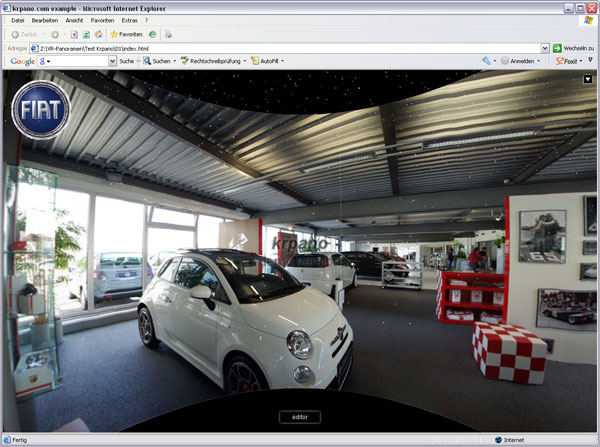Screen dimensions: 600x447
Task: Toggle the panorama top-right arrow menu
Action: pyautogui.click(x=588, y=79)
